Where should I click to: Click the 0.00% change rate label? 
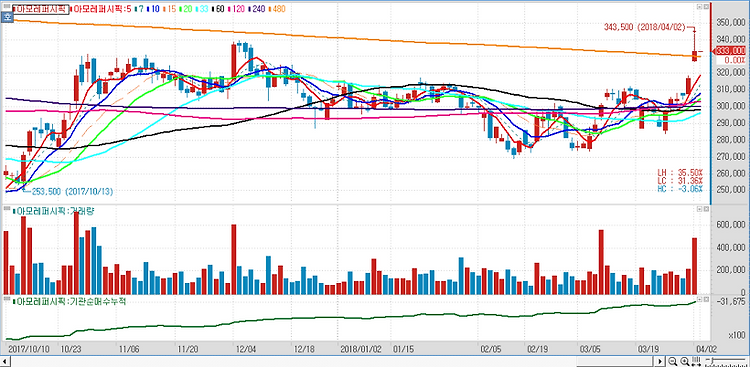coord(736,60)
